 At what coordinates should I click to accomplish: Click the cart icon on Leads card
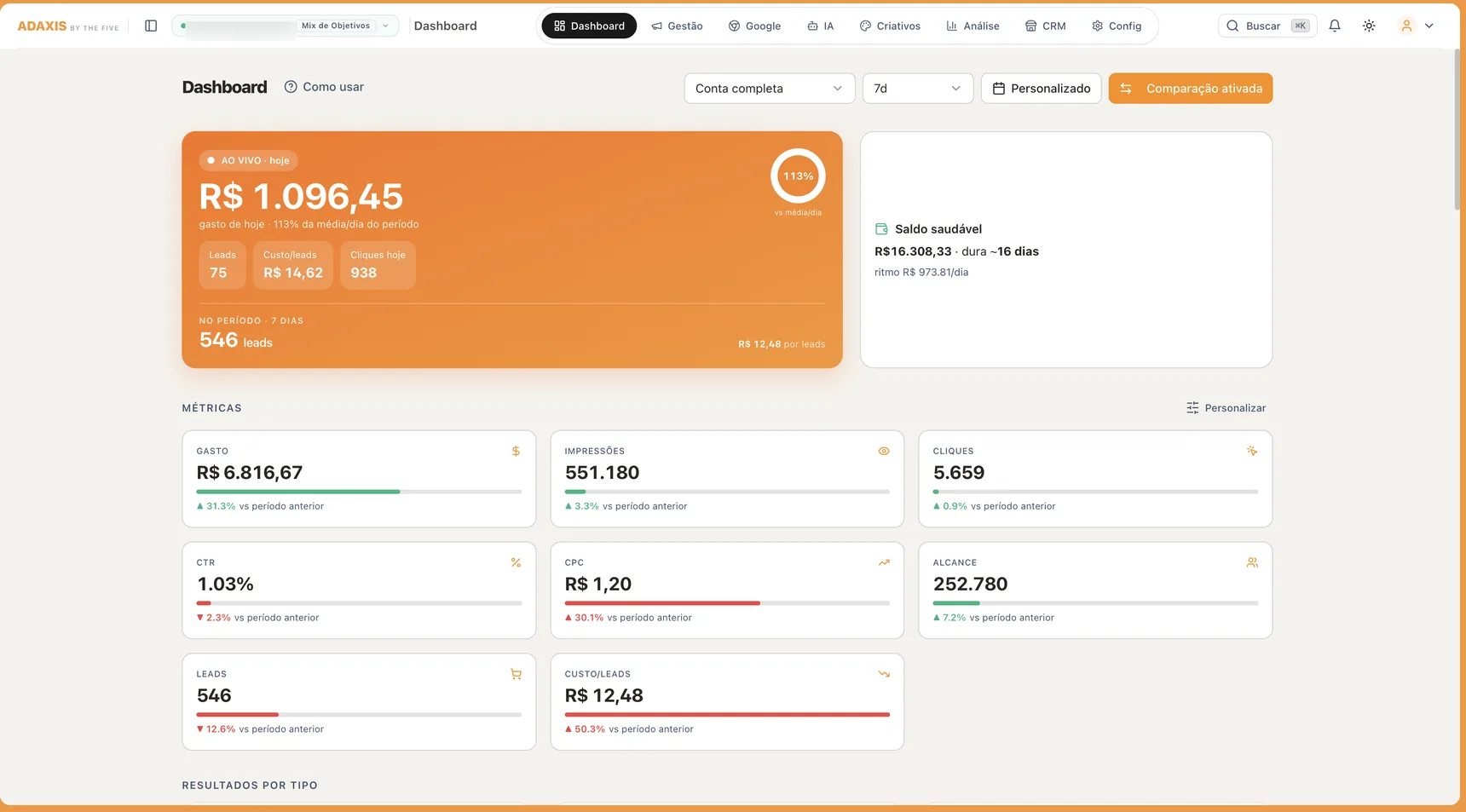click(516, 674)
